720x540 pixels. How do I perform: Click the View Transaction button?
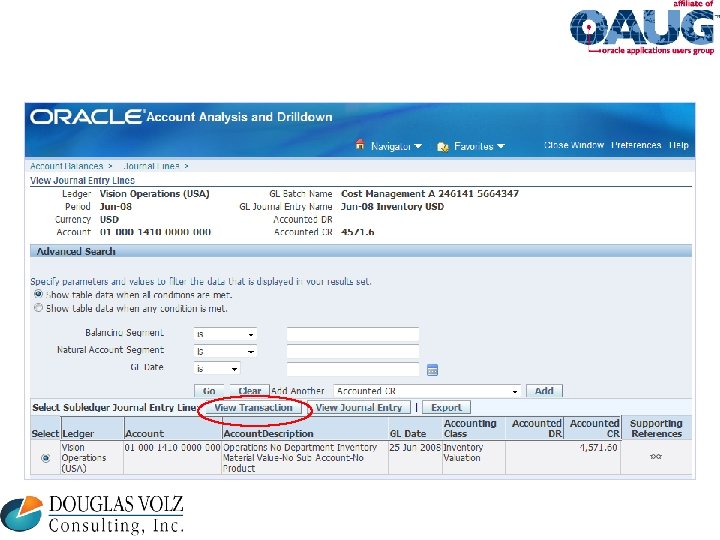[x=253, y=408]
